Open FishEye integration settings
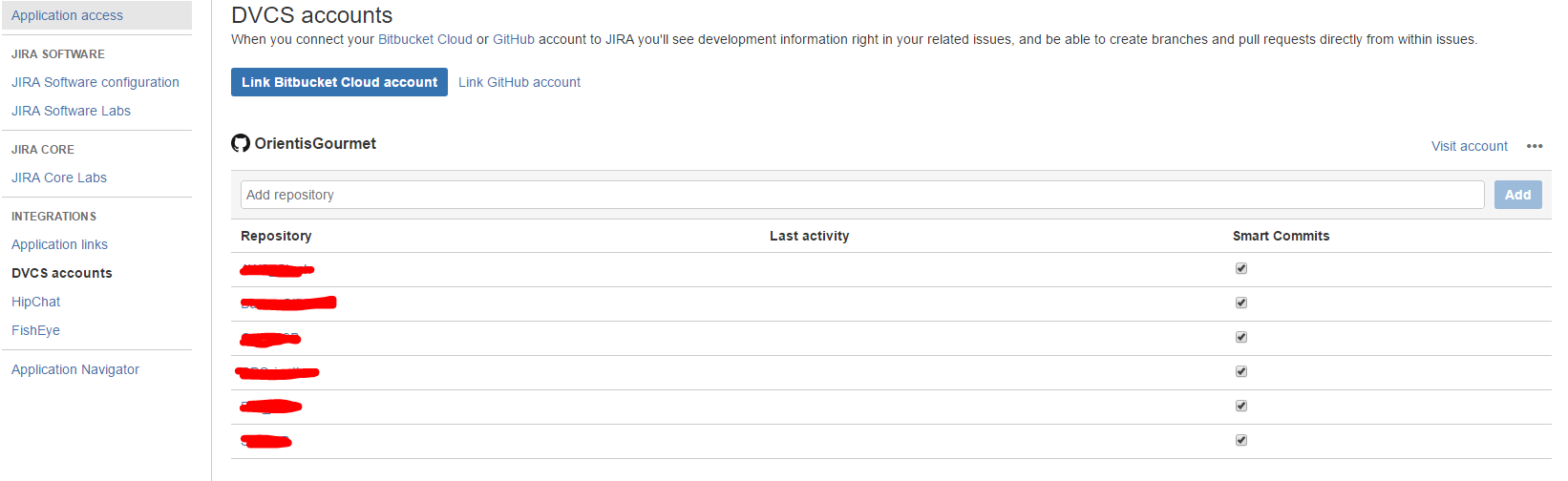The image size is (1568, 481). click(35, 330)
